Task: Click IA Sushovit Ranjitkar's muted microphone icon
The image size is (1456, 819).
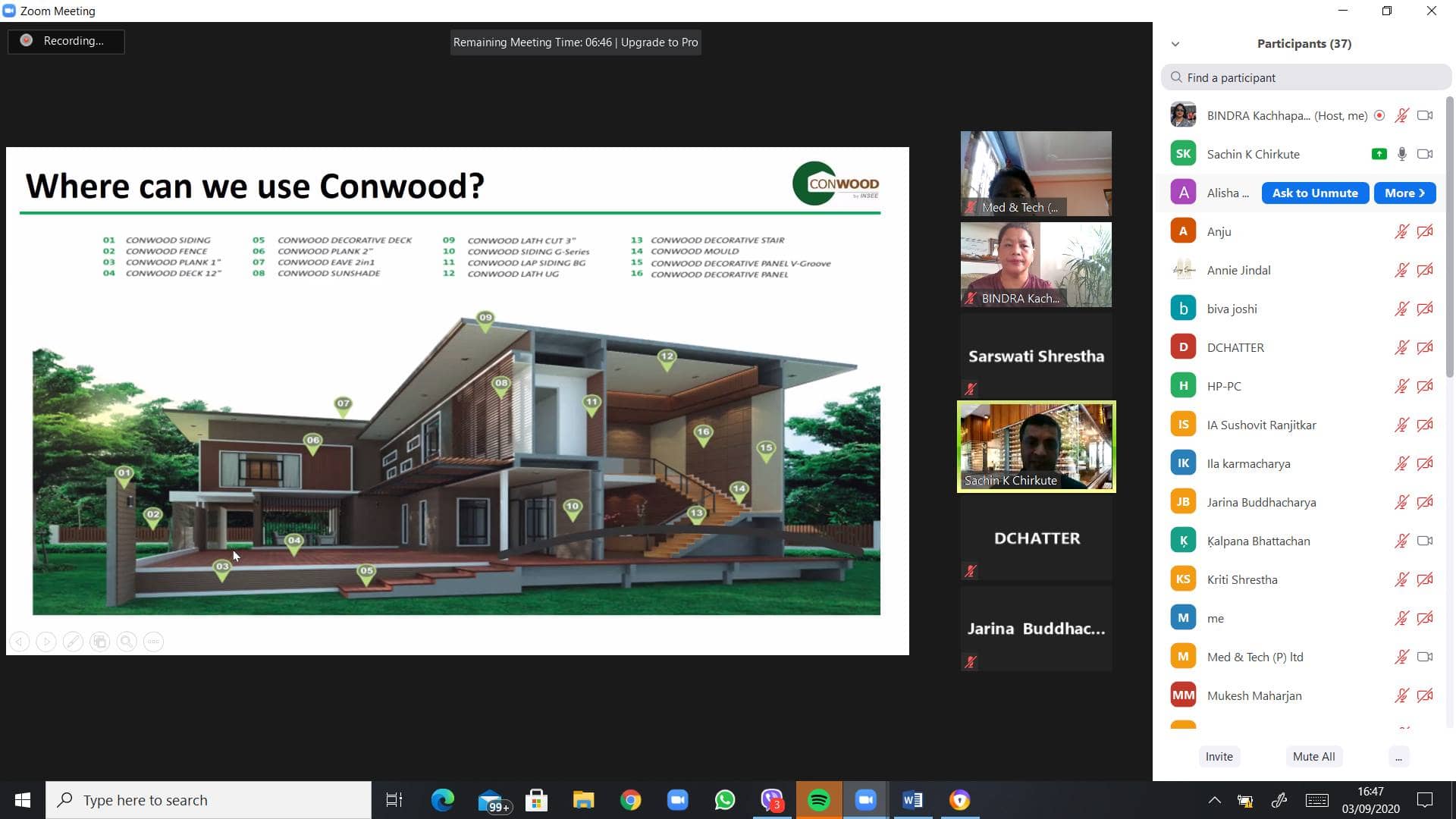Action: click(1401, 425)
